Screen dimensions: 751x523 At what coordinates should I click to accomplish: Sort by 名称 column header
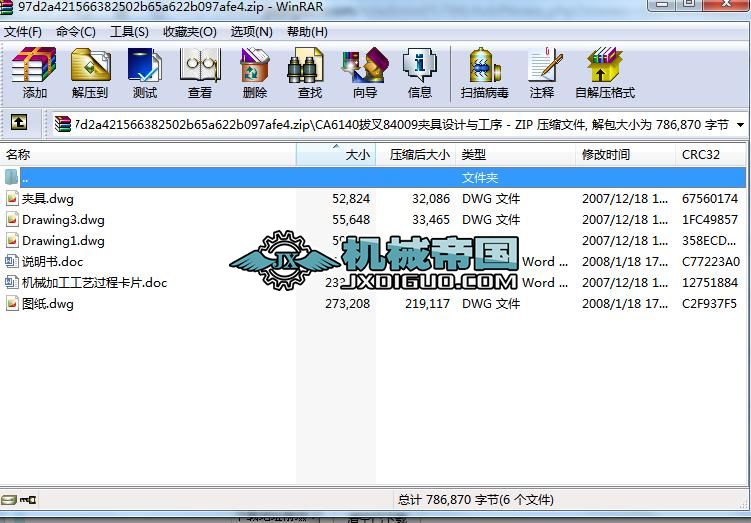click(148, 154)
